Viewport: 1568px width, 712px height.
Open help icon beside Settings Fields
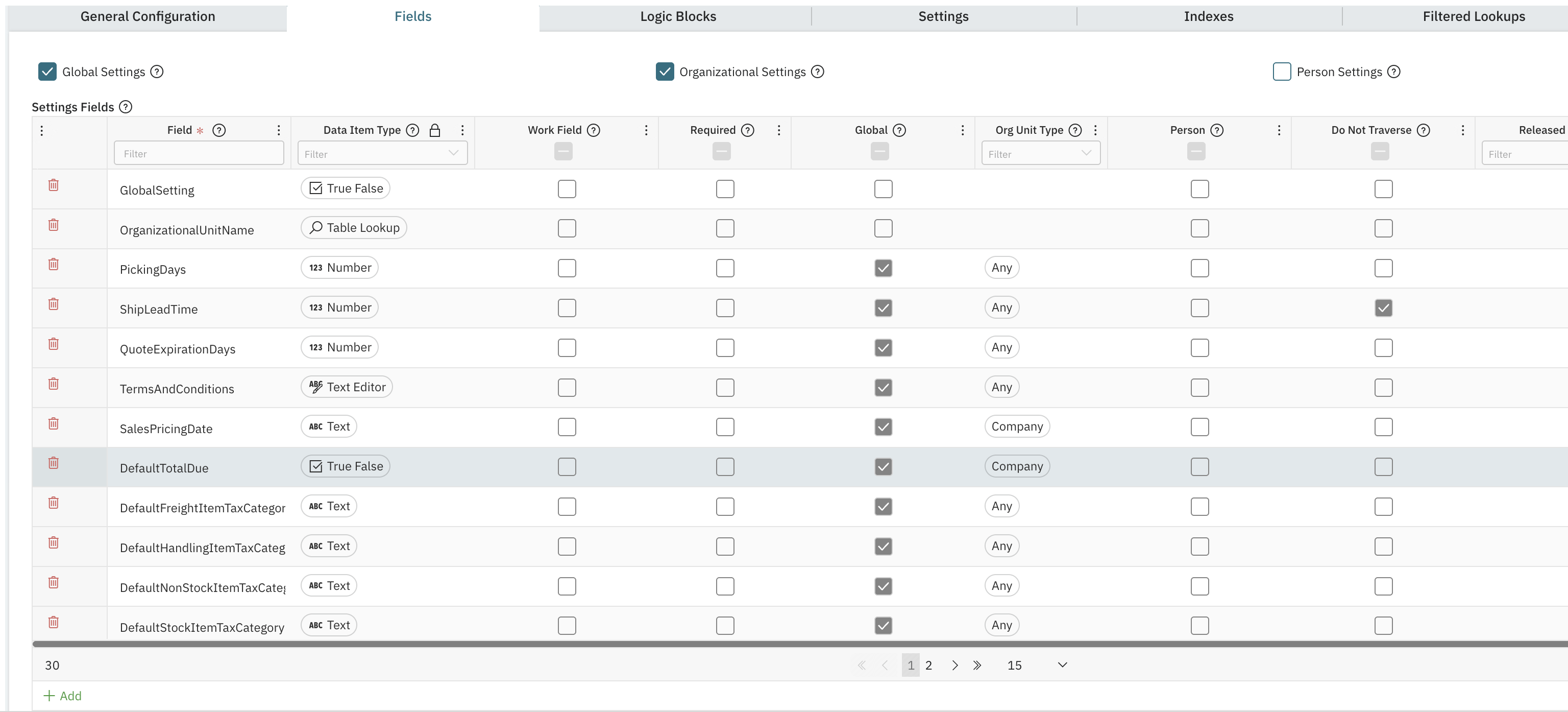coord(126,107)
